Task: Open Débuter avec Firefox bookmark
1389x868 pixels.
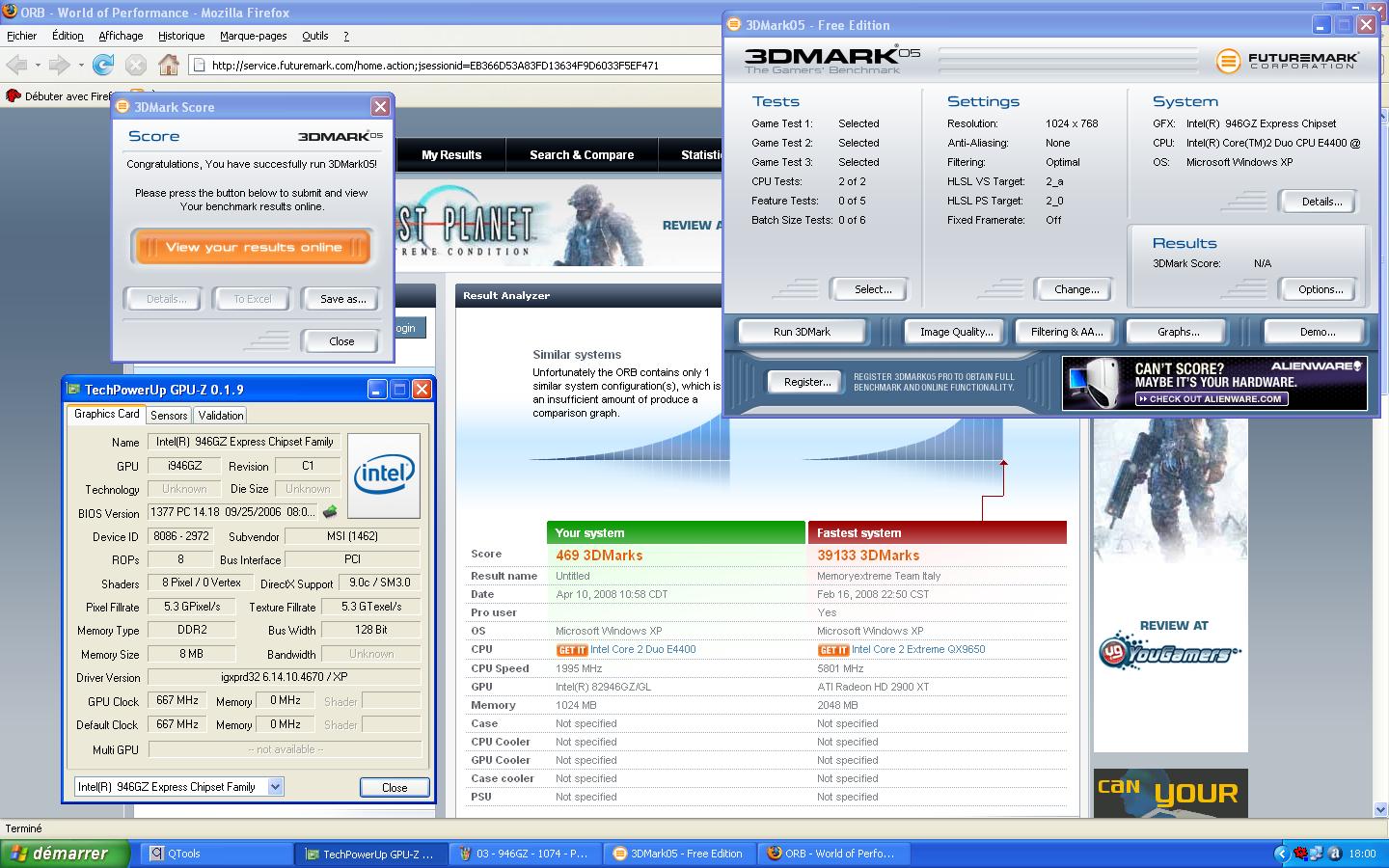Action: click(x=60, y=95)
